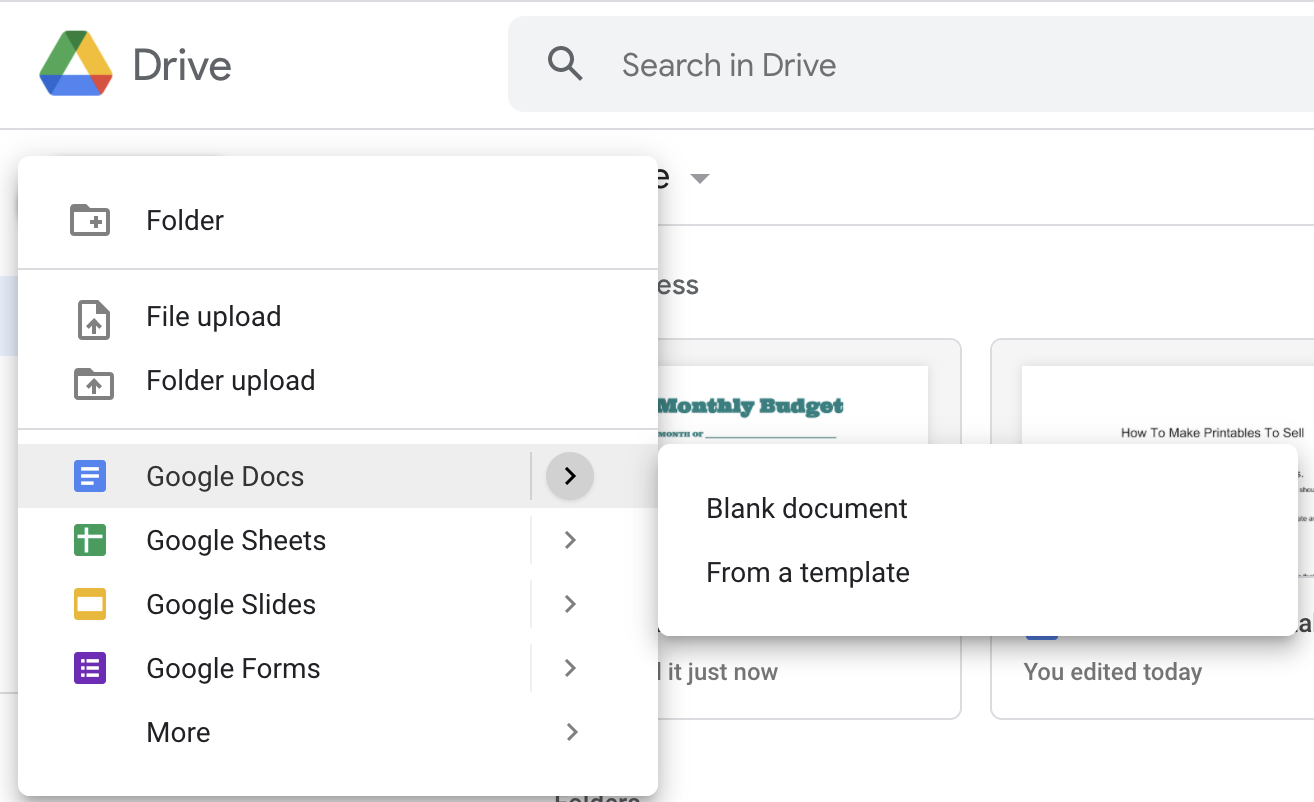Open the My Drive dropdown arrow
This screenshot has height=802, width=1314.
pos(700,179)
